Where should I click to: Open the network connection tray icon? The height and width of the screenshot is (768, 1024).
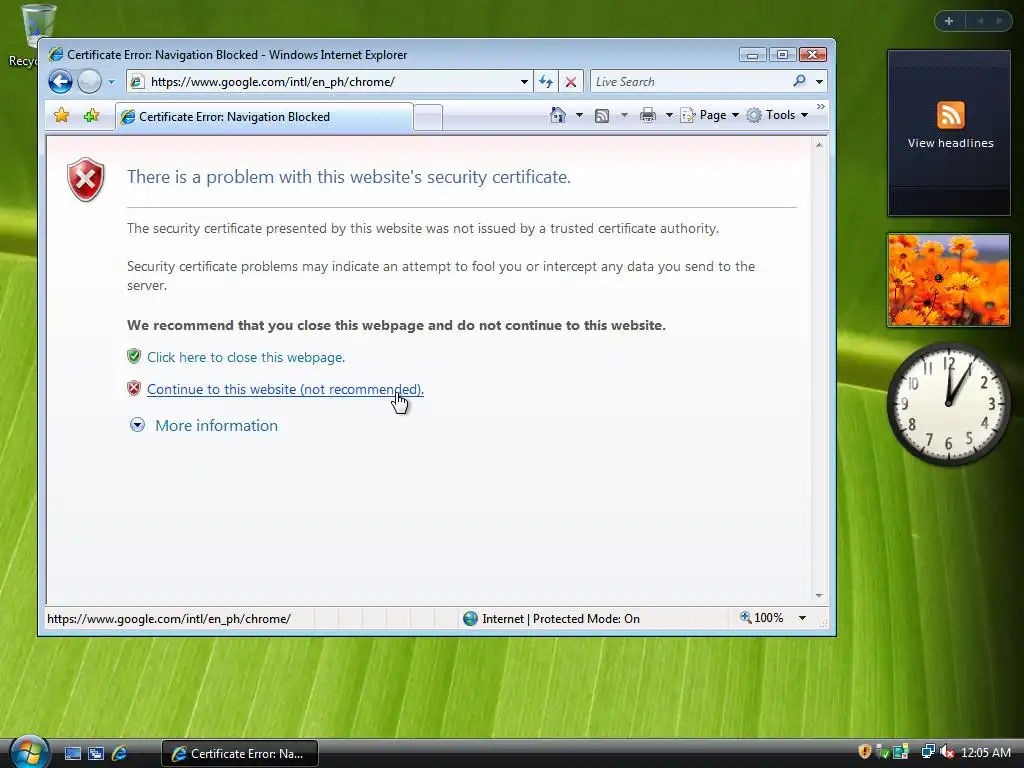pyautogui.click(x=927, y=752)
